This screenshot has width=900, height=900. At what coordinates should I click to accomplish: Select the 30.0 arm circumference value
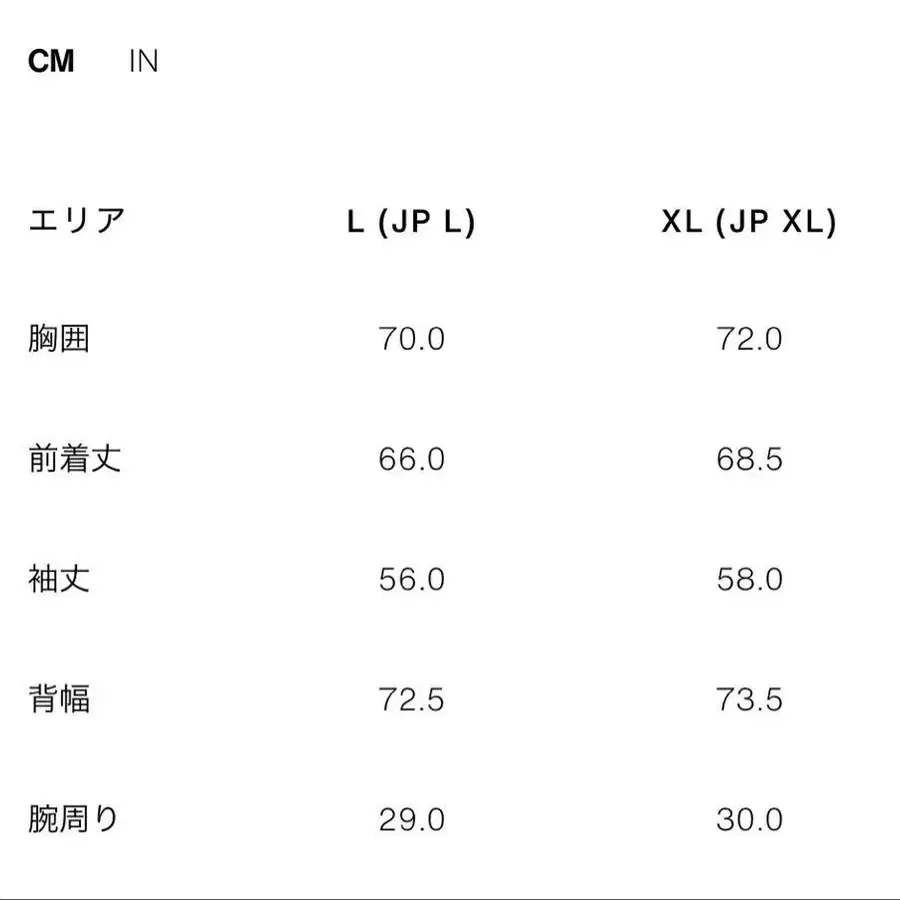749,820
